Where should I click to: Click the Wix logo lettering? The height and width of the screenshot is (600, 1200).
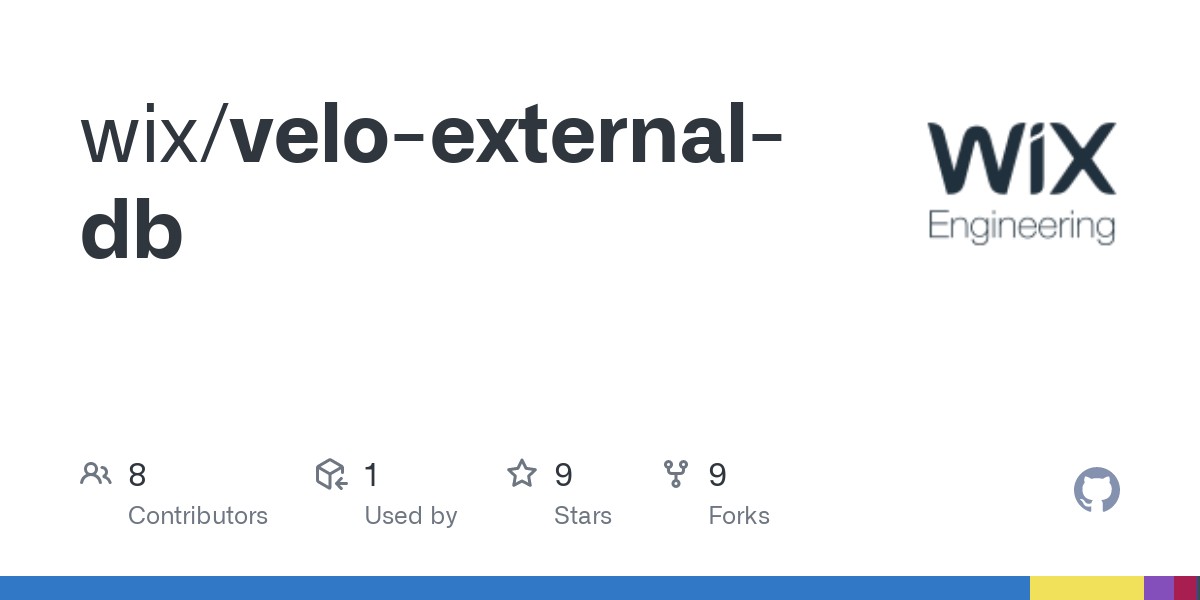[x=1021, y=158]
